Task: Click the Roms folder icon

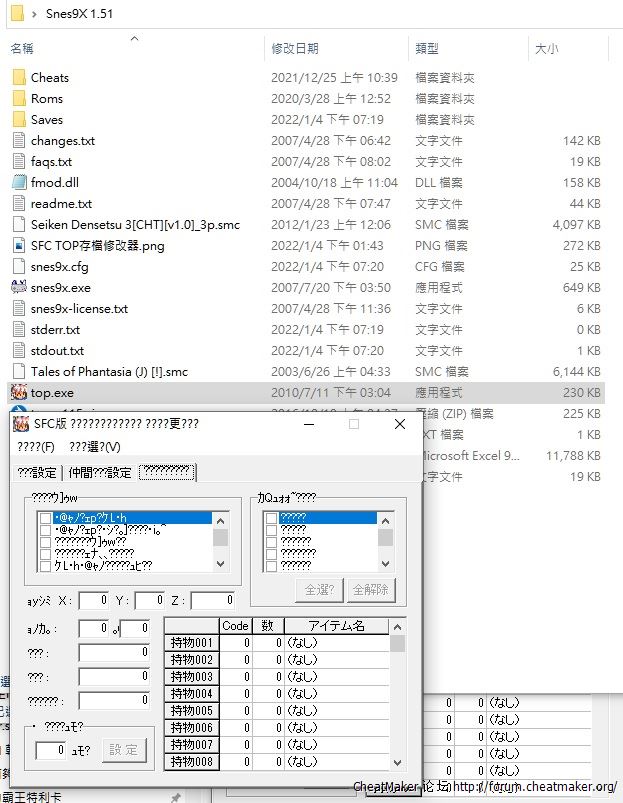Action: tap(18, 99)
